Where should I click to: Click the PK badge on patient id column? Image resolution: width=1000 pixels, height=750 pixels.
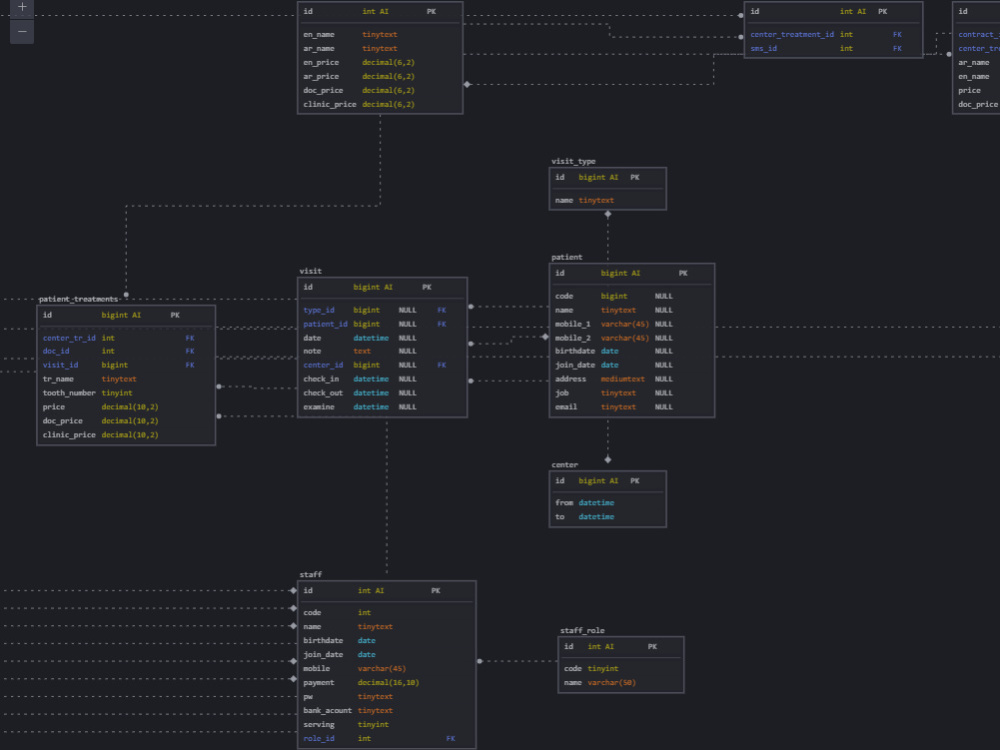(683, 273)
